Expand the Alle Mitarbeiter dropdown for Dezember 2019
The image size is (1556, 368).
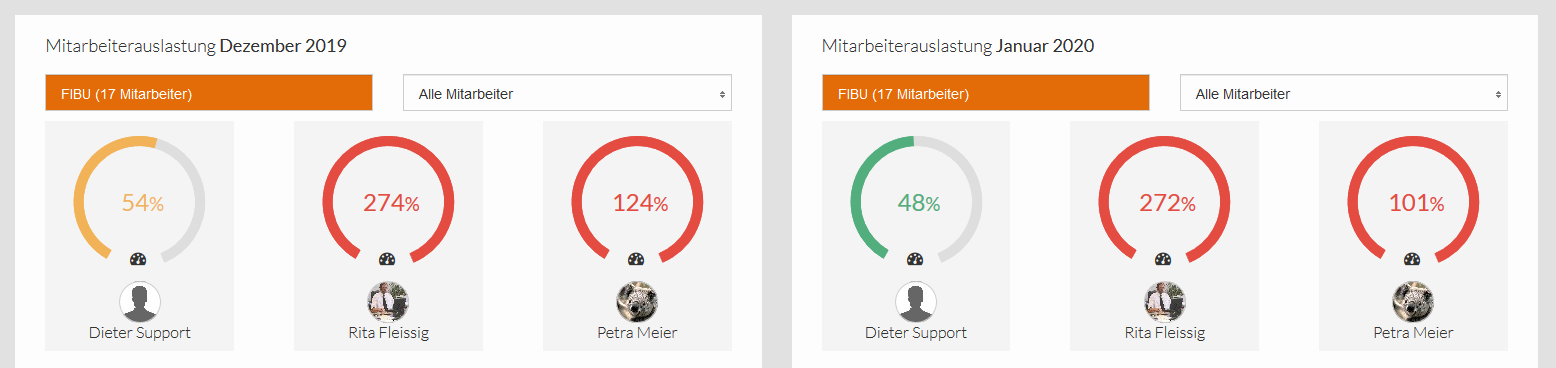click(x=567, y=93)
